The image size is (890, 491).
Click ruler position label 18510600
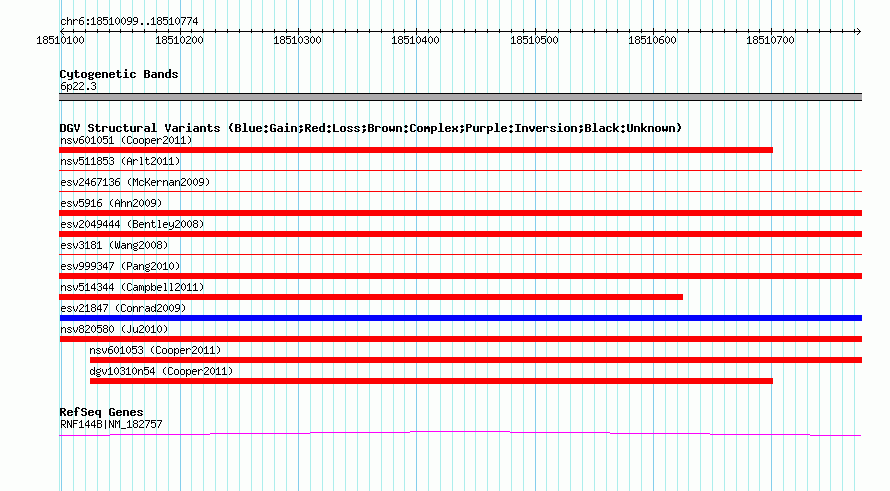(652, 40)
